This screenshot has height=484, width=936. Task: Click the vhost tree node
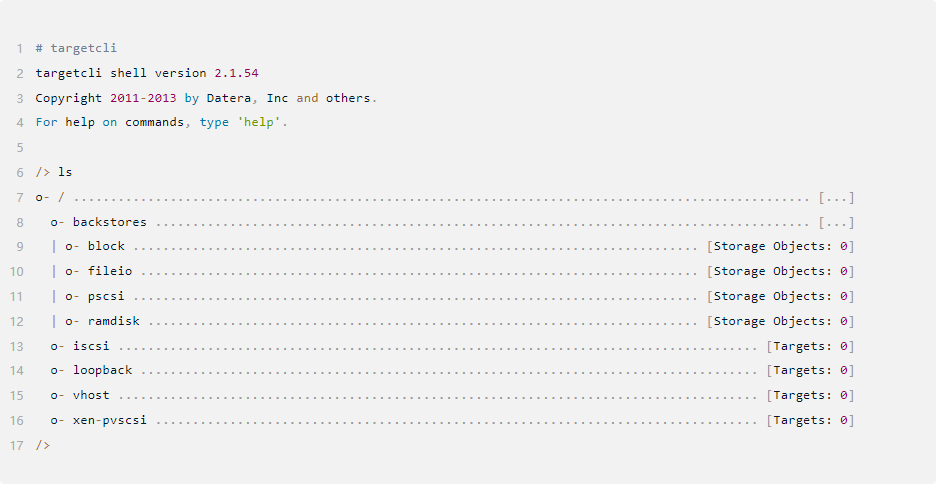coord(91,396)
